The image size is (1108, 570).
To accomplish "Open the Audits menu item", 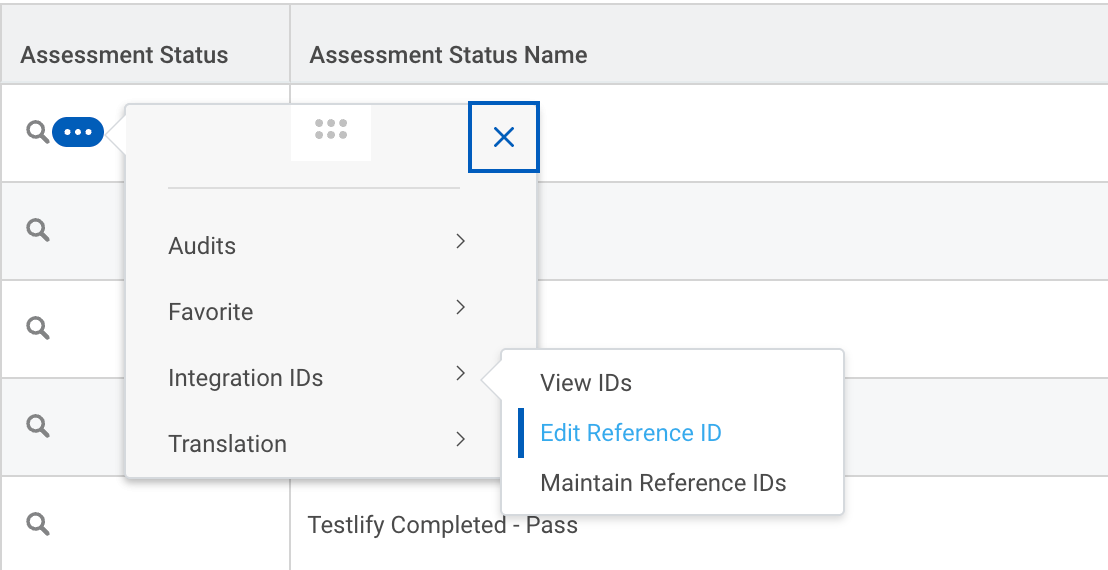I will click(202, 246).
